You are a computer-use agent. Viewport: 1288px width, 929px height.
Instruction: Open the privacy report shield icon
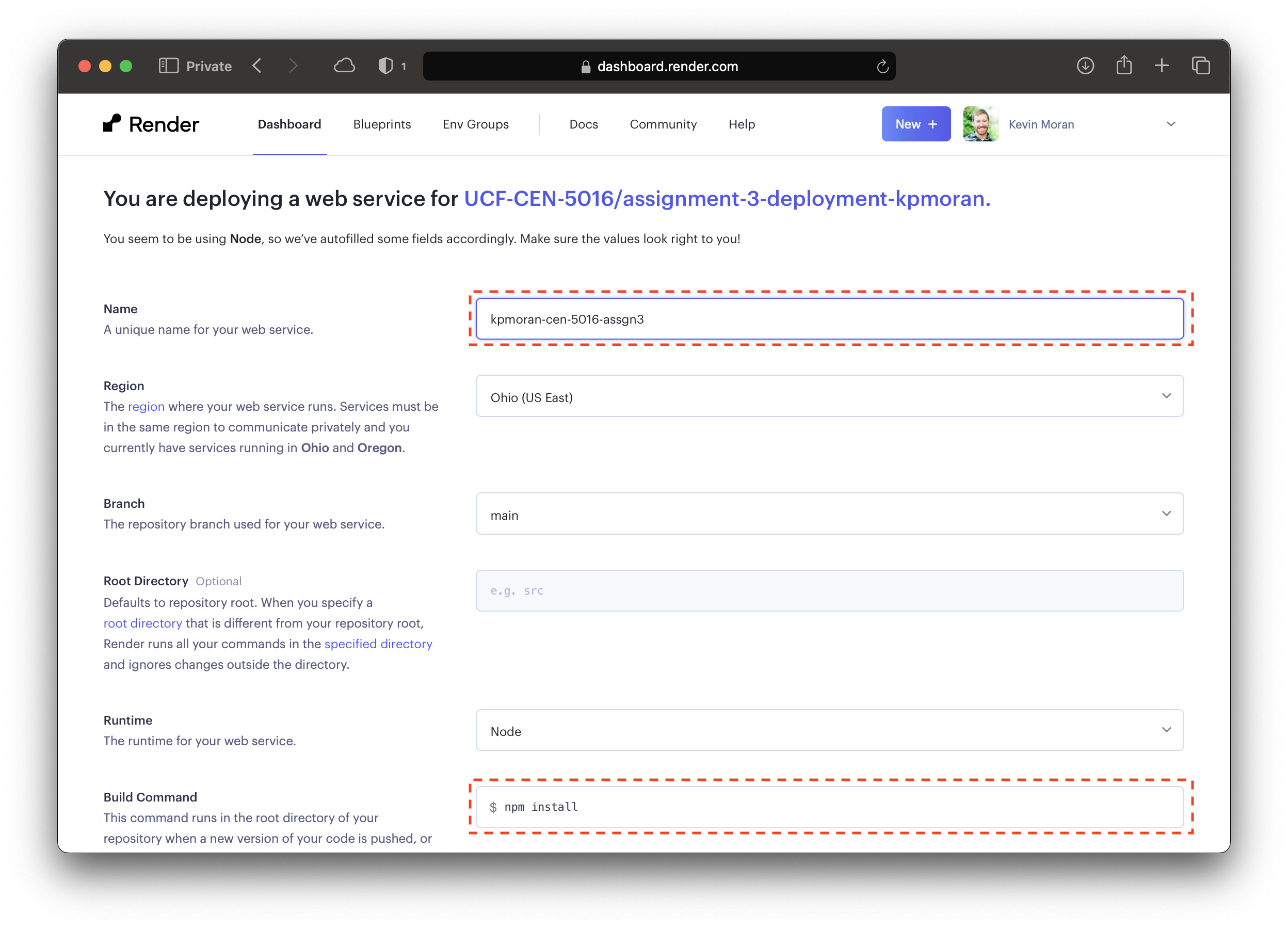(x=385, y=66)
